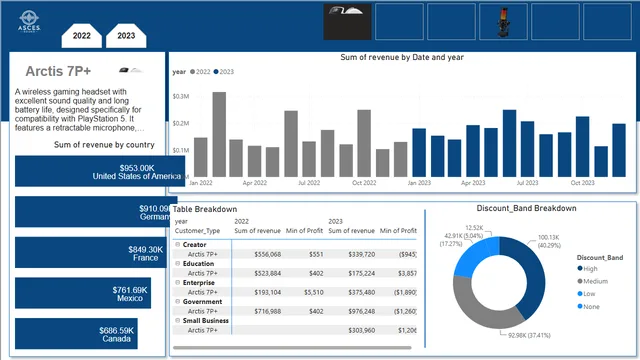This screenshot has width=640, height=360.
Task: Select the headset product thumbnail in header
Action: (x=347, y=22)
